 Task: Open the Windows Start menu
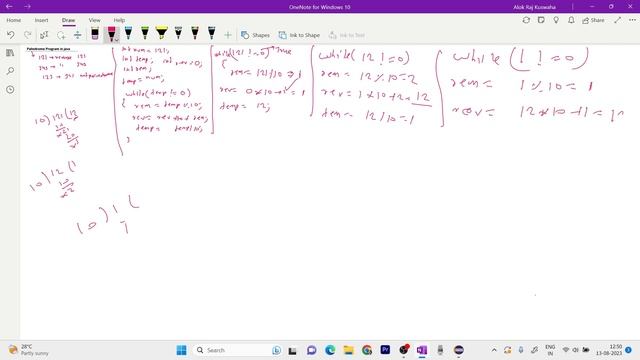point(182,350)
